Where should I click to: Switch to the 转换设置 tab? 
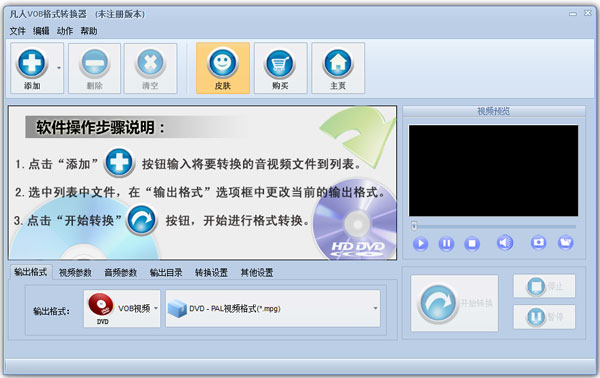(x=211, y=272)
